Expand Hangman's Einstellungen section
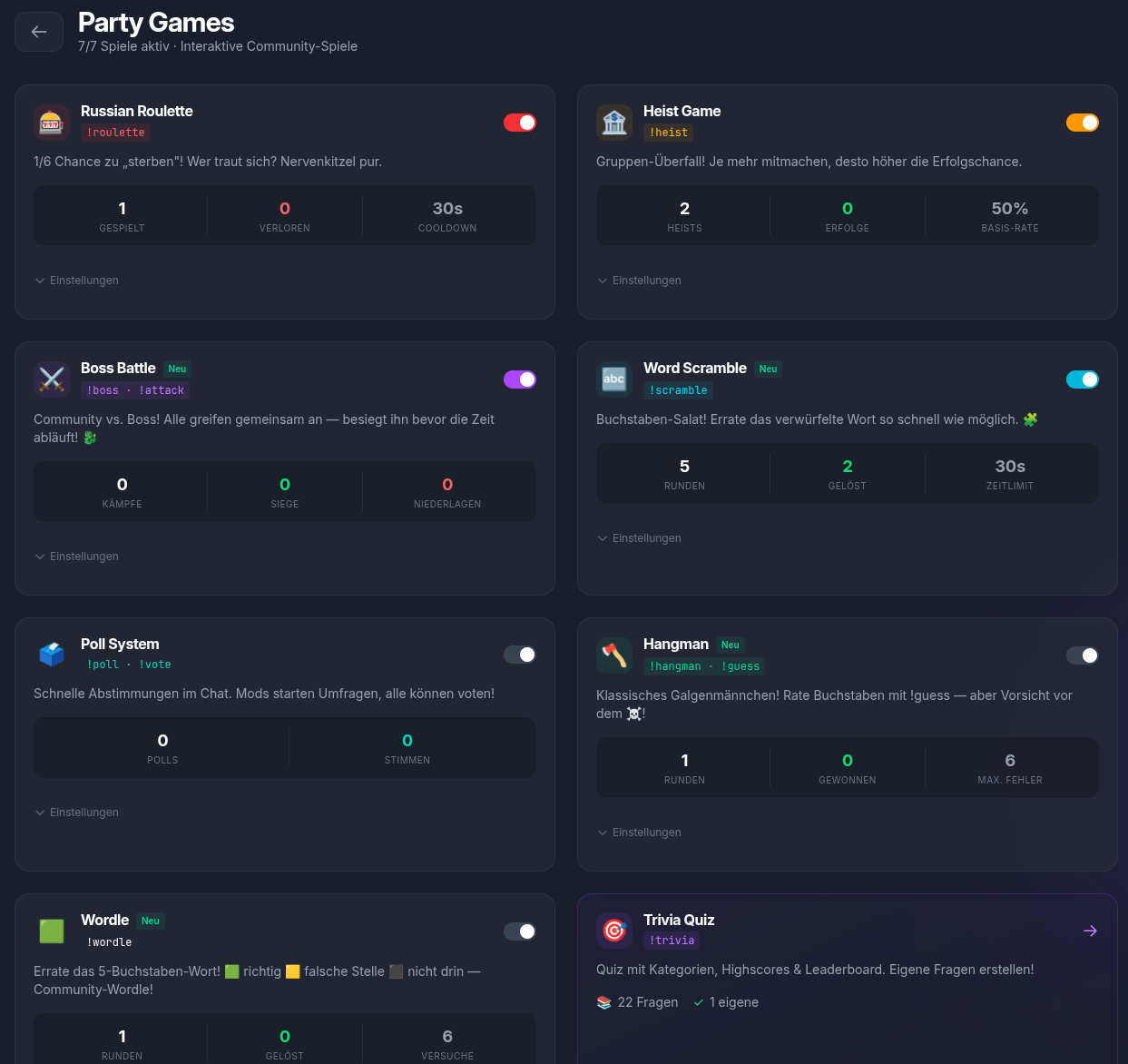This screenshot has width=1128, height=1064. 639,832
